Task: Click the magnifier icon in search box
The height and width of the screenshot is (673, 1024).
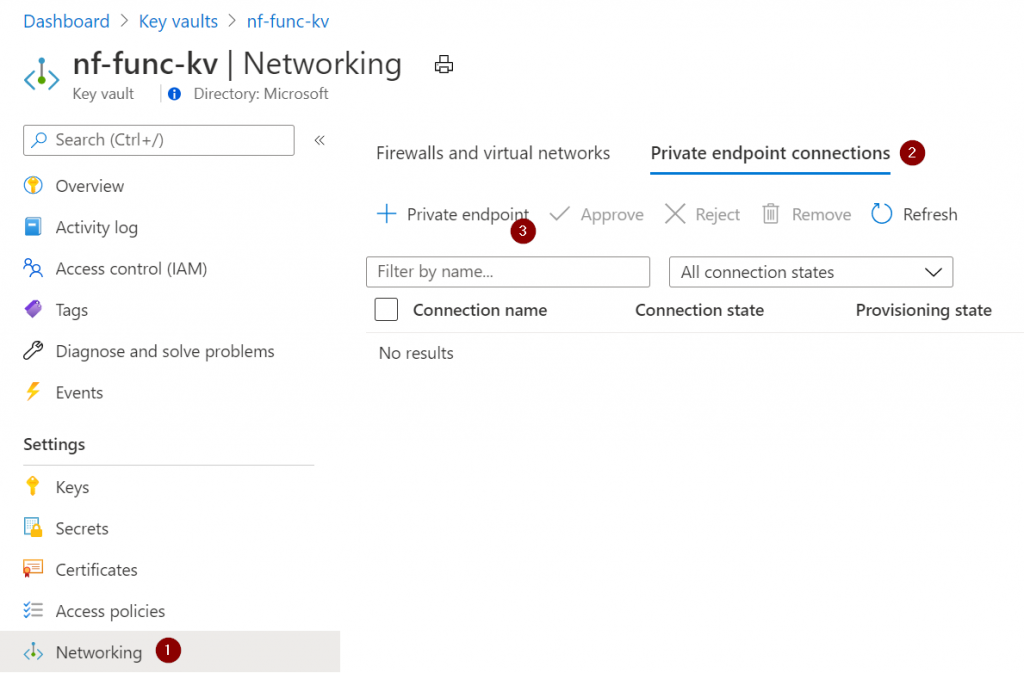Action: tap(39, 140)
